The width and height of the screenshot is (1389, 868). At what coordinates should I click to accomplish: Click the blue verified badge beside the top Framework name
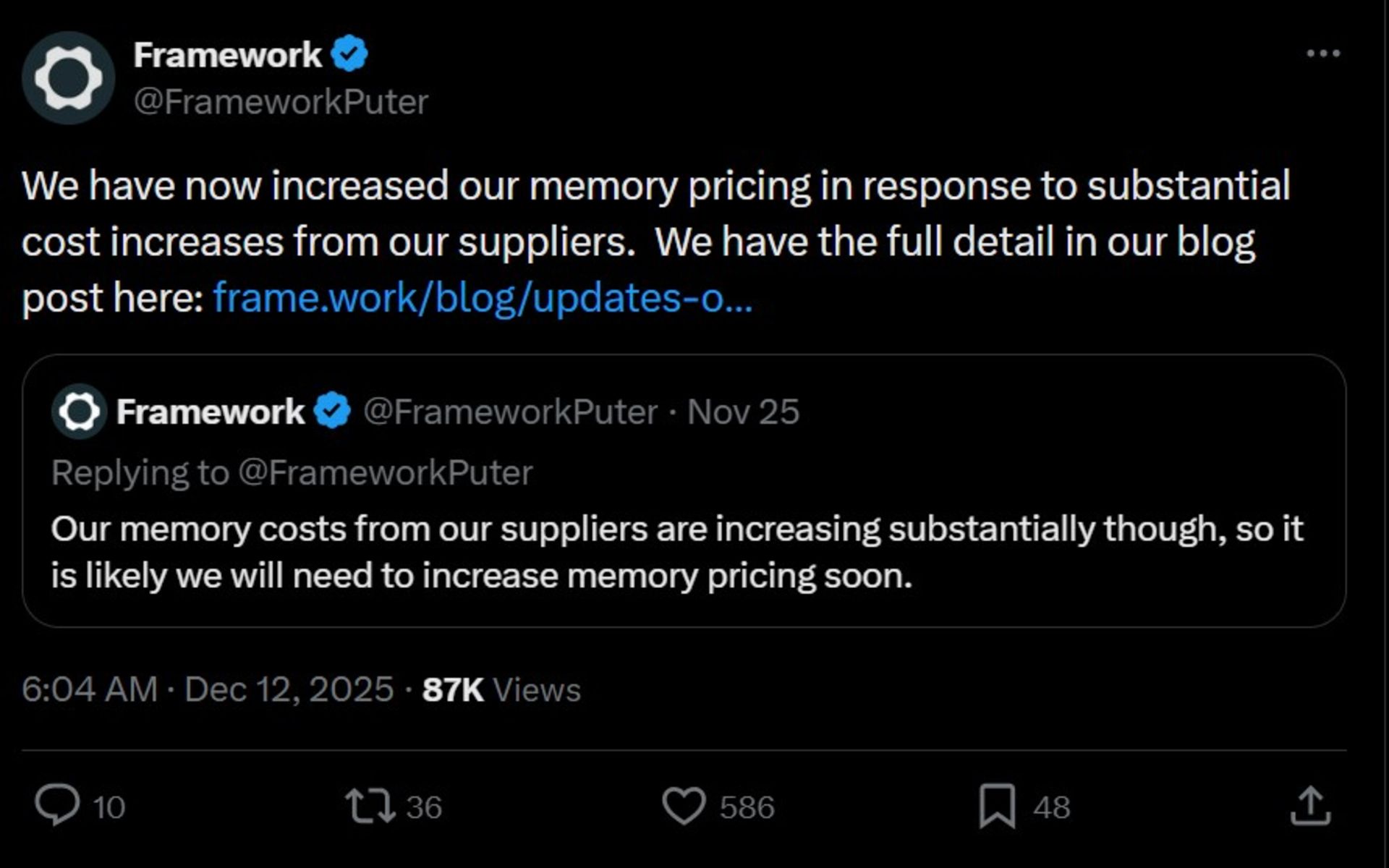pos(350,54)
